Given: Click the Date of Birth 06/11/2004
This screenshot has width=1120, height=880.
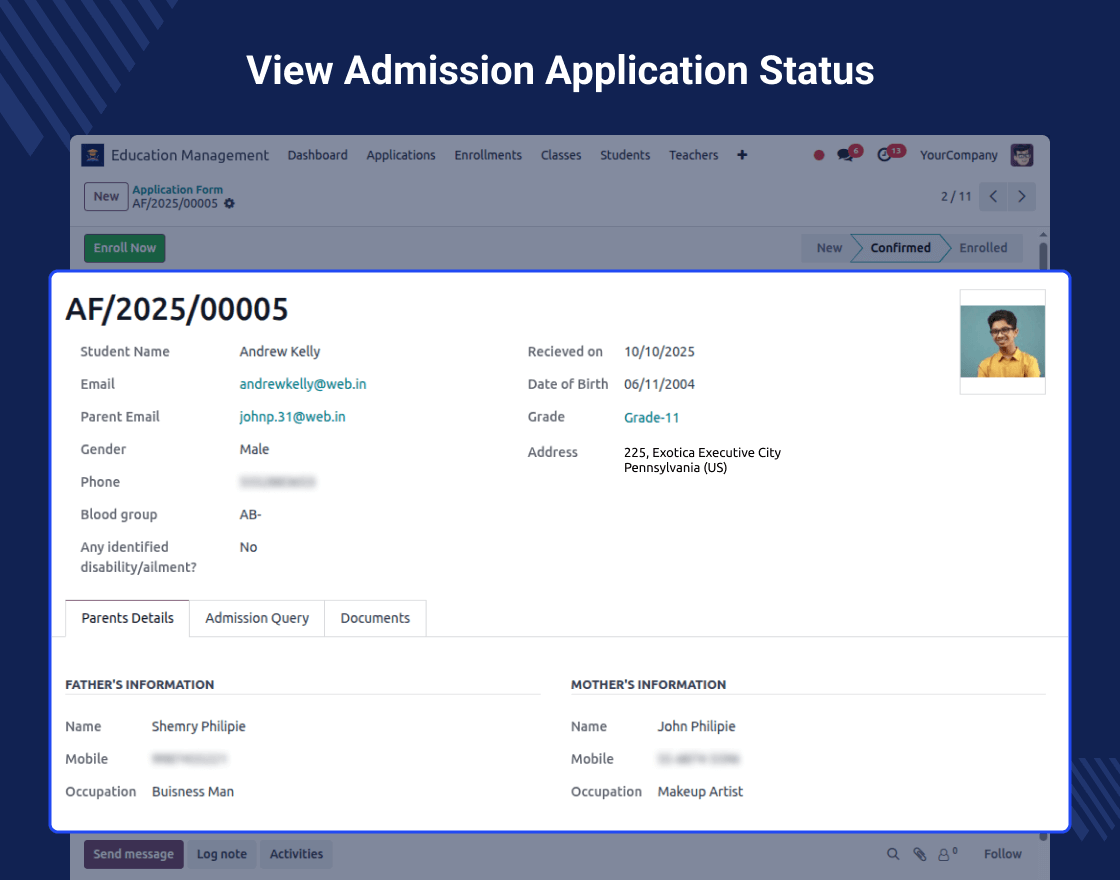Looking at the screenshot, I should [659, 384].
